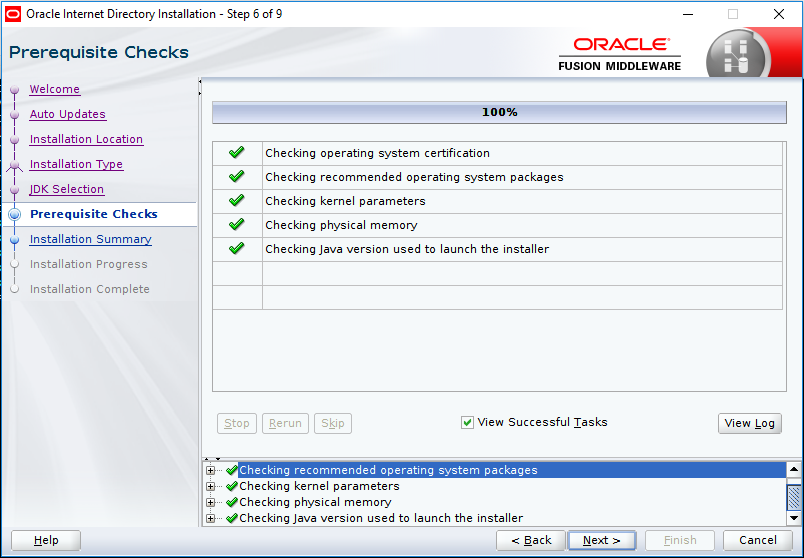Image resolution: width=804 pixels, height=558 pixels.
Task: Click the Oracle installer icon in title bar
Action: [13, 14]
